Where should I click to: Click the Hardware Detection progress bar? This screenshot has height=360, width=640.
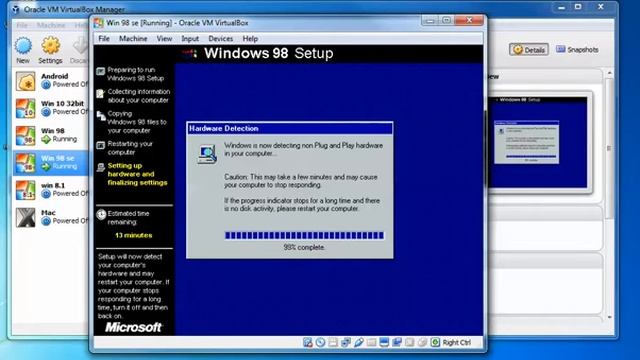click(304, 236)
